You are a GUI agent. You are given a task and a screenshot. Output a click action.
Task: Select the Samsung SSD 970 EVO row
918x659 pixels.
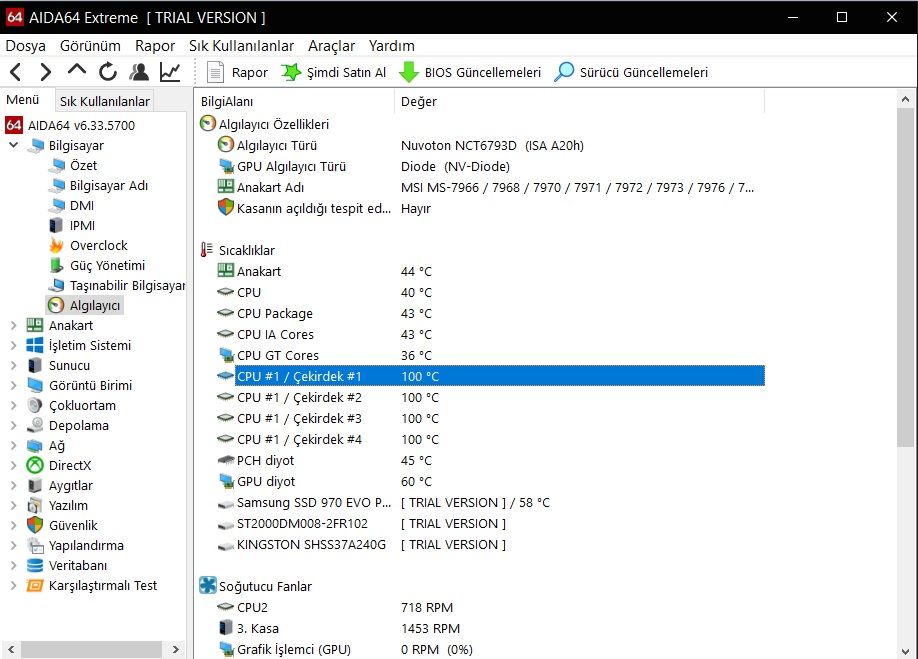tap(489, 503)
